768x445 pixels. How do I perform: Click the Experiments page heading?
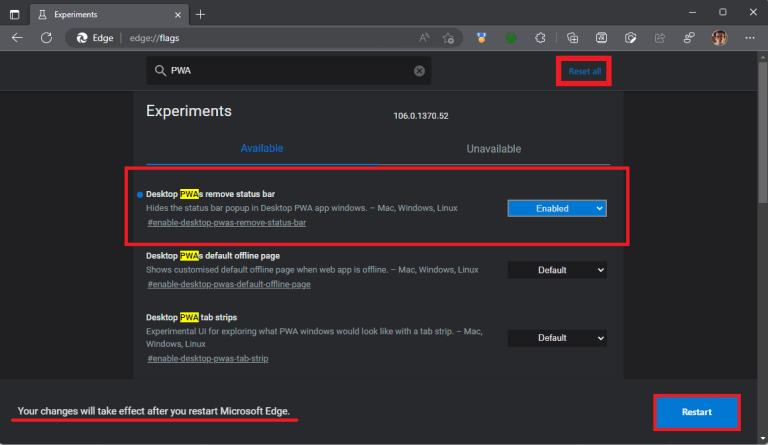pyautogui.click(x=189, y=111)
